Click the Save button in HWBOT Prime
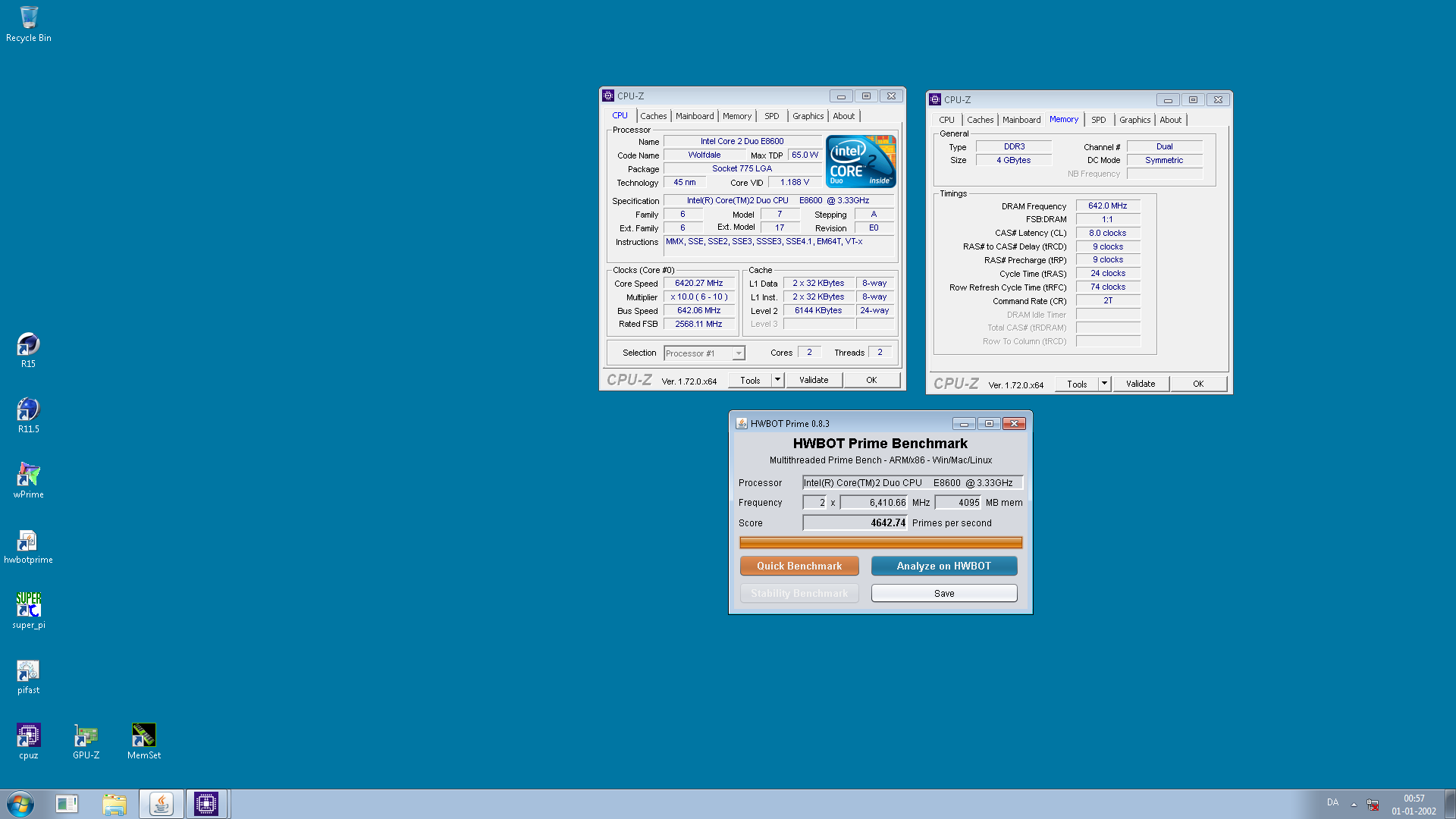The image size is (1456, 819). 944,593
